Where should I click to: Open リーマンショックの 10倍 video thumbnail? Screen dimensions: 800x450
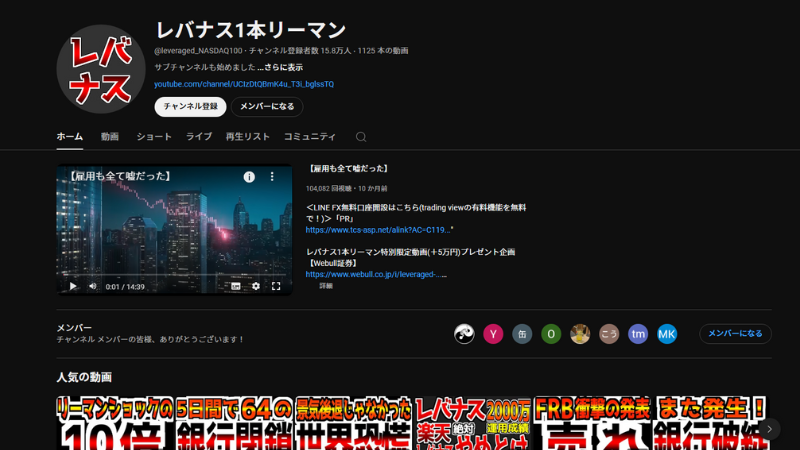point(115,423)
